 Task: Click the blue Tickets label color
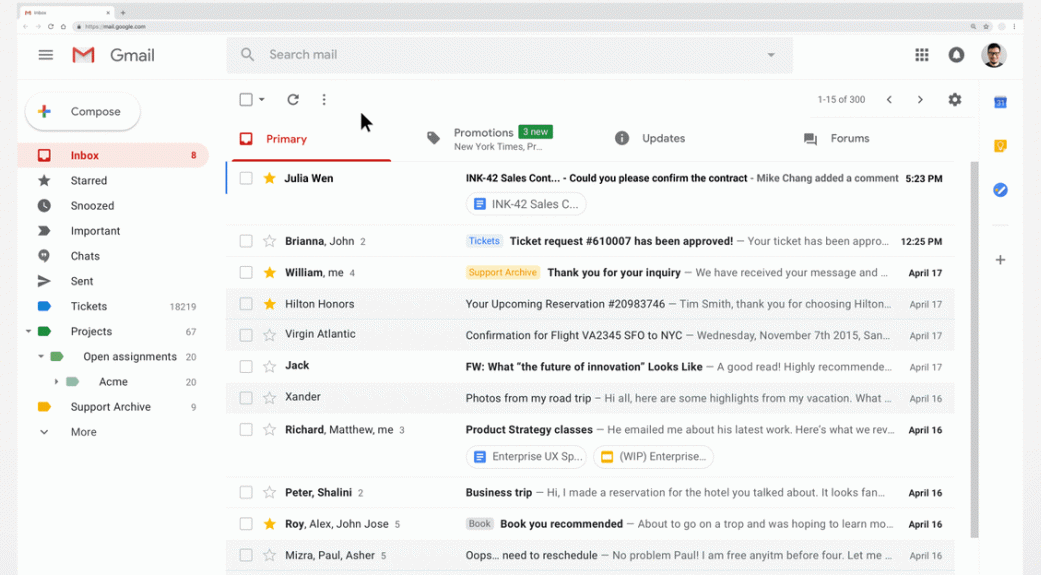pos(44,307)
